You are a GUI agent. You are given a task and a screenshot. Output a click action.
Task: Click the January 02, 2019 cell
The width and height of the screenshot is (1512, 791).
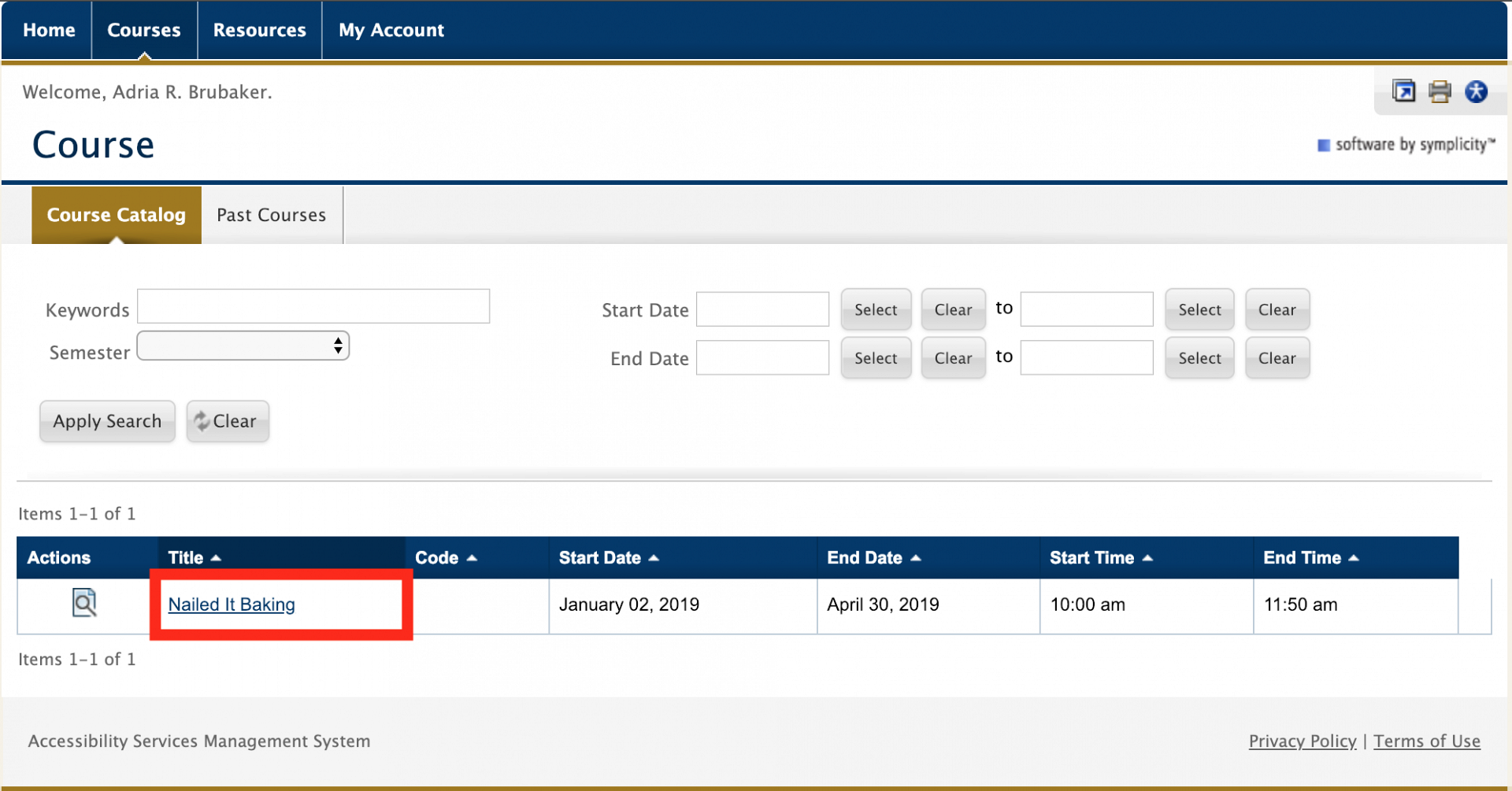(683, 605)
